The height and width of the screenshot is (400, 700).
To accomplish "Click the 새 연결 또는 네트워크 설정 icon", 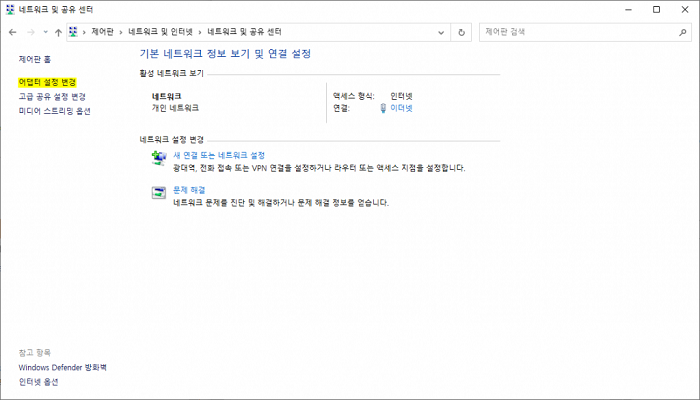I will coord(159,161).
